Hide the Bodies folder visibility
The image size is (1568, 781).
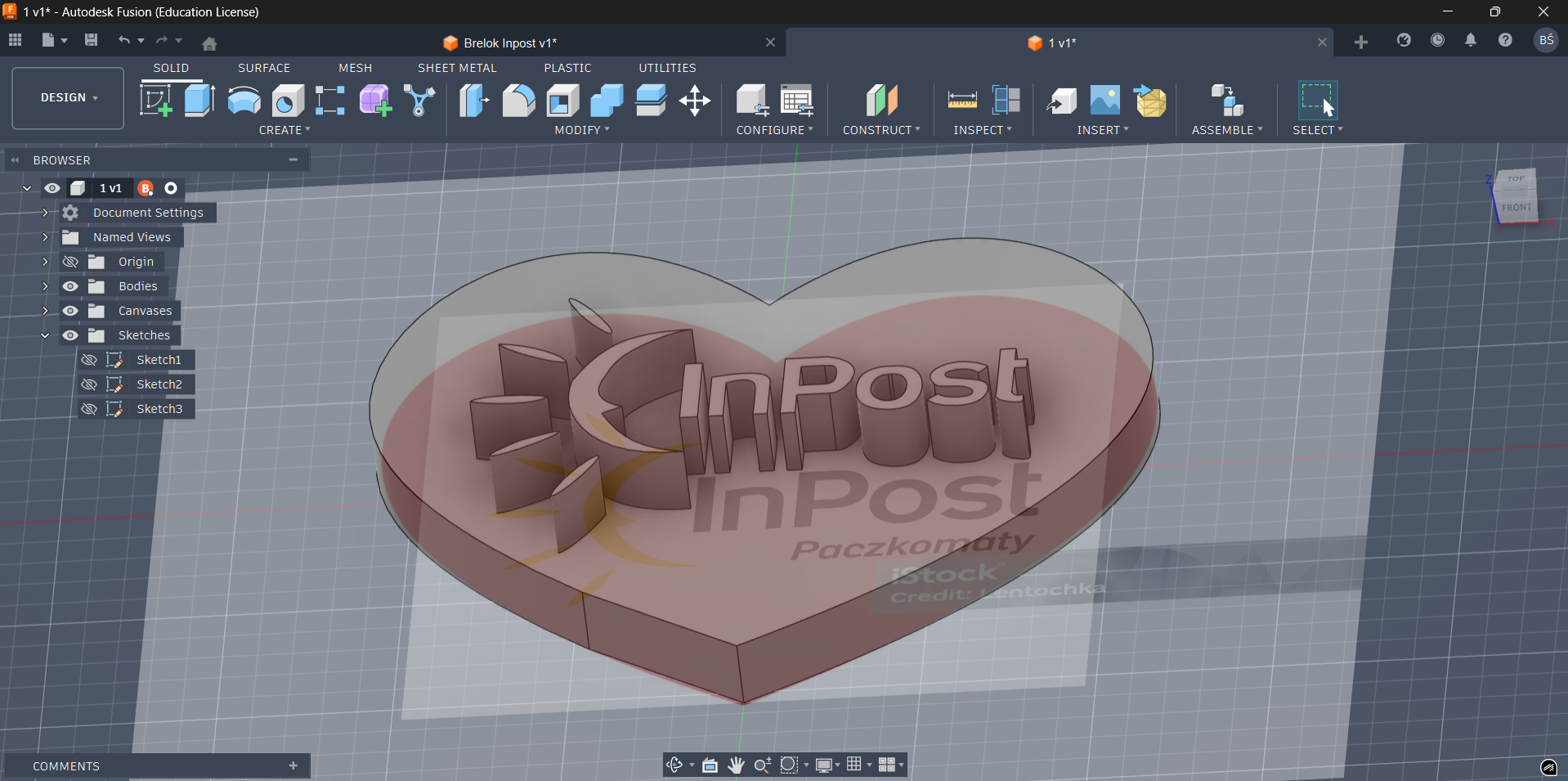pos(71,286)
